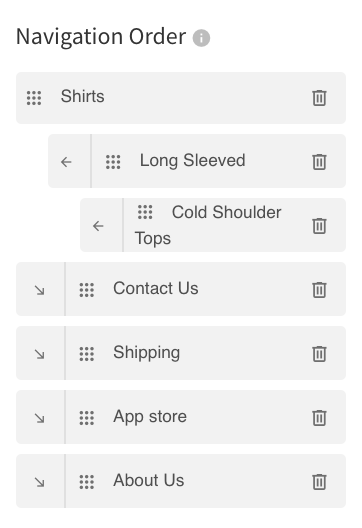Select the Shipping navigation label
Screen dimensions: 362x528
point(146,353)
